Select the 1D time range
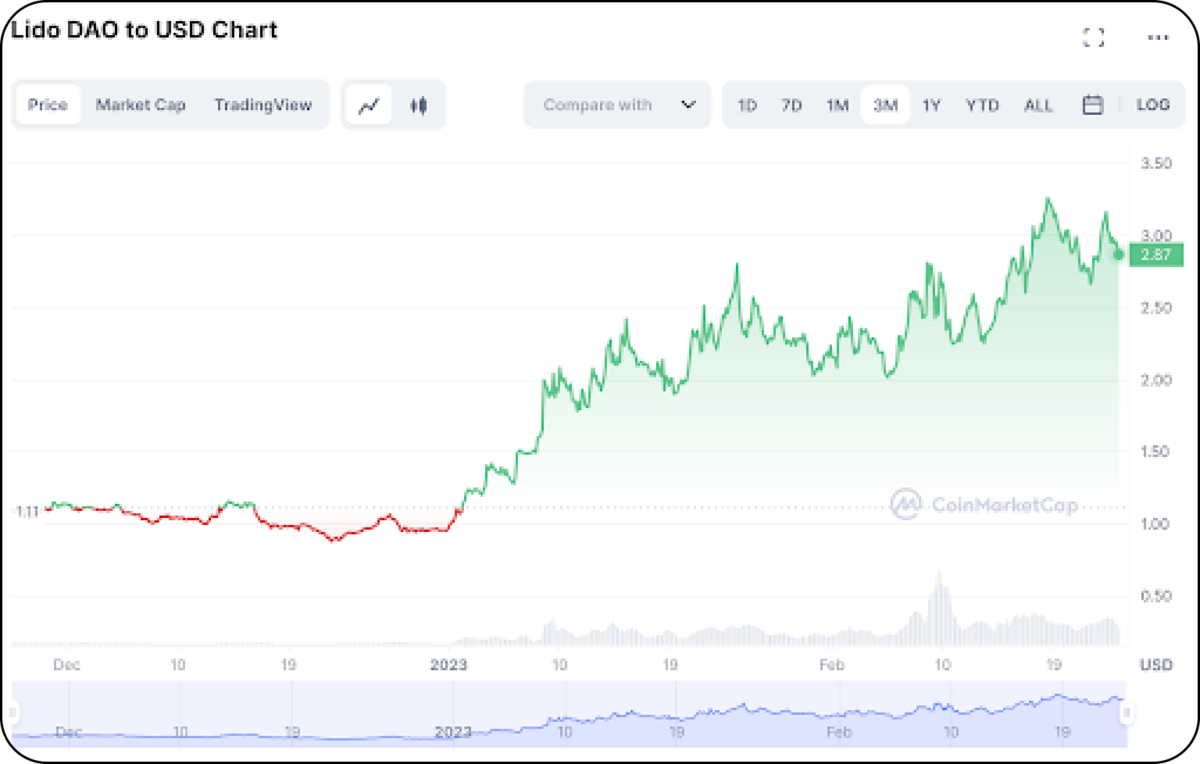Screen dimensions: 1200x764 point(747,105)
